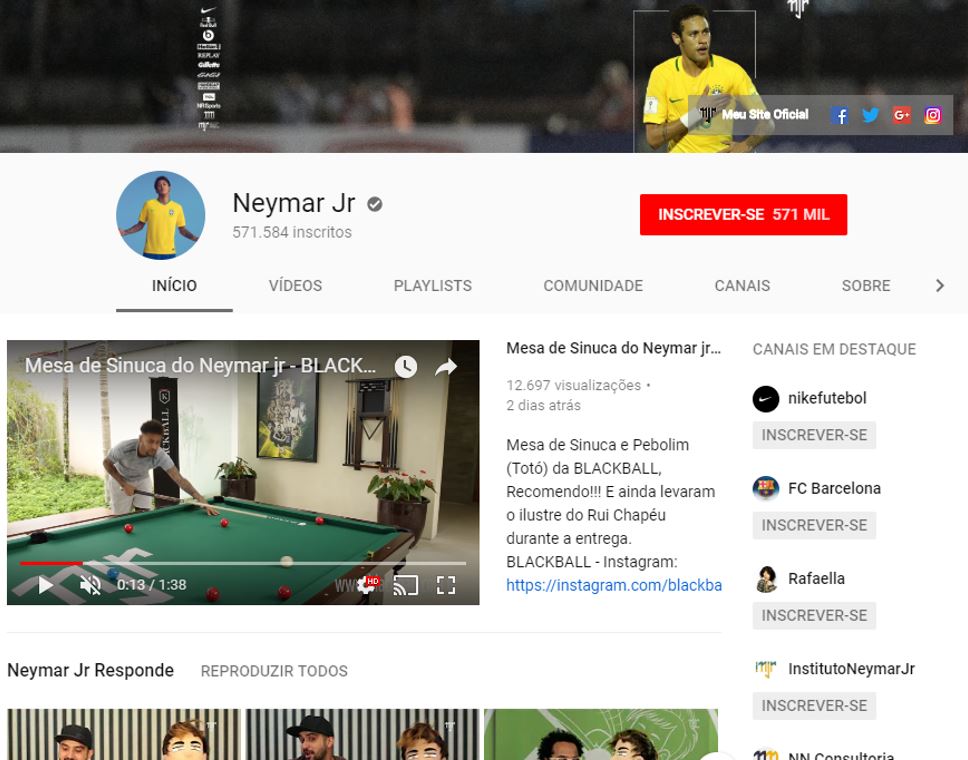This screenshot has height=760, width=968.
Task: Open 'Mesa de Sinuca do Neymar jr...' title link
Action: coord(614,348)
